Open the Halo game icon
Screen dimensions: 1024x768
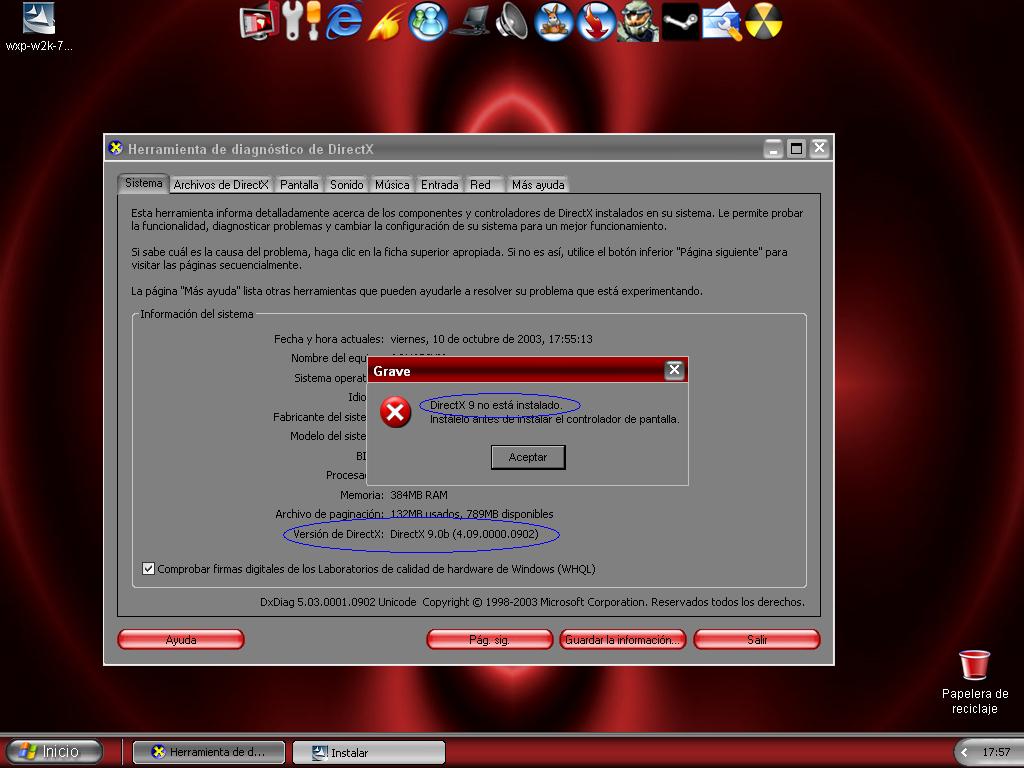click(x=637, y=21)
